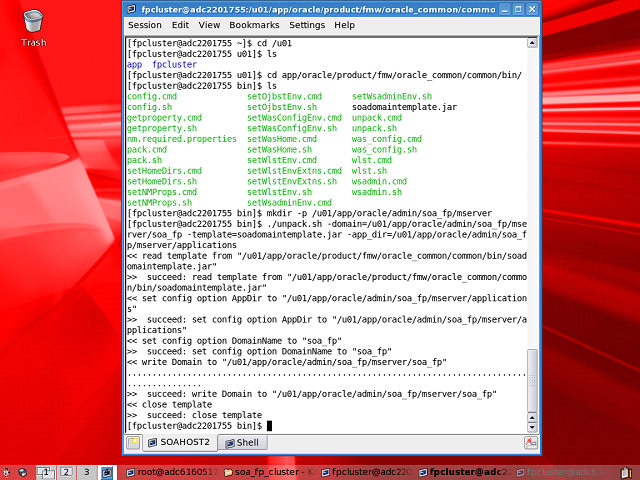Activate the dimmed fpcluster@adc61 taskbar entry
This screenshot has height=480, width=640.
(561, 473)
